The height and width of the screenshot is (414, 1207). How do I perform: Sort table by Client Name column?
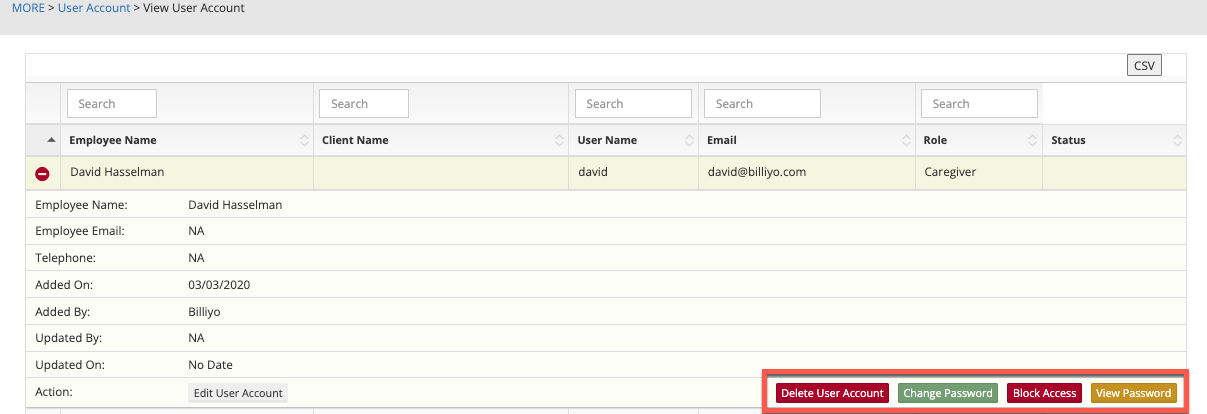coord(355,140)
